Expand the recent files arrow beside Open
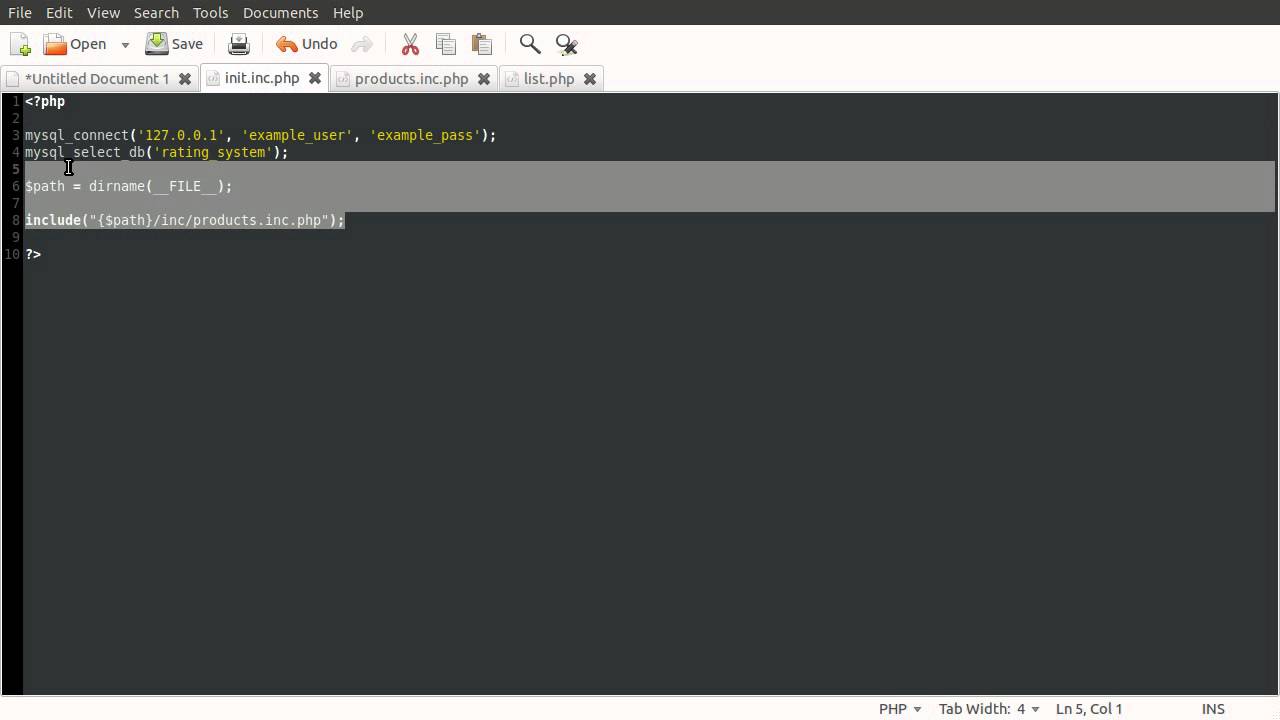Screen dimensions: 1280x720 pos(125,45)
